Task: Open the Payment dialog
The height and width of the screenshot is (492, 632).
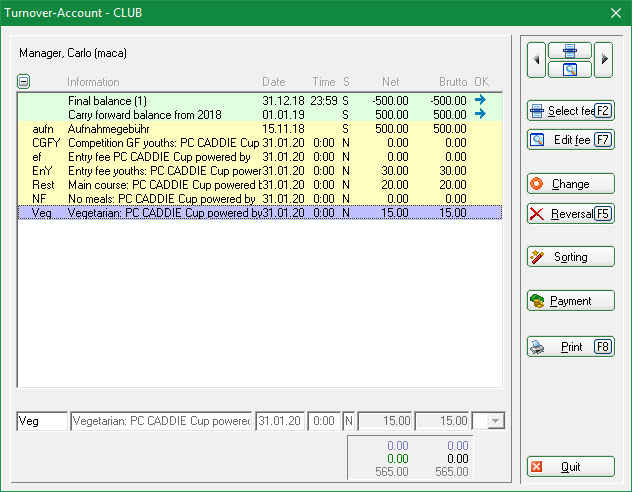Action: point(571,300)
